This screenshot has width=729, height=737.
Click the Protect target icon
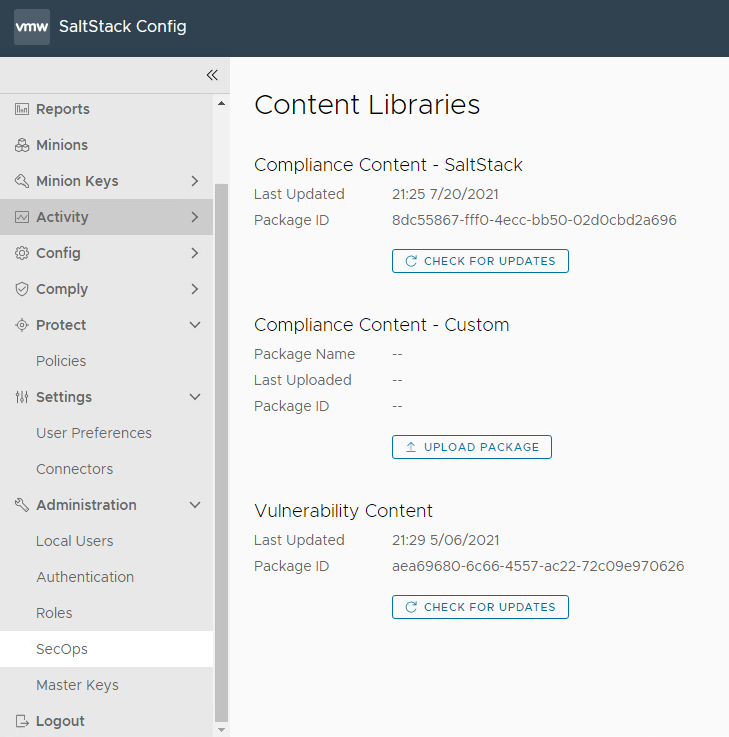coord(22,325)
